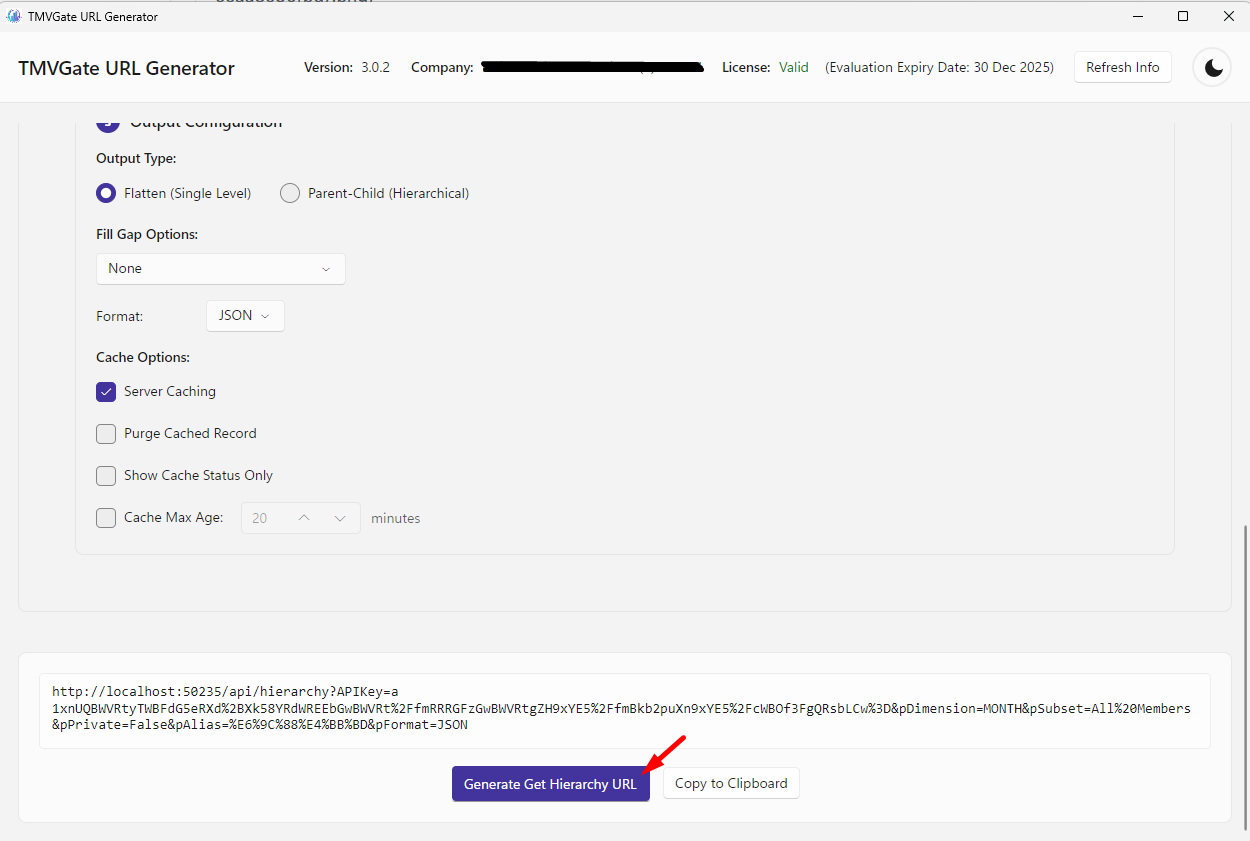Click Copy to Clipboard button
This screenshot has height=841, width=1250.
[x=731, y=783]
